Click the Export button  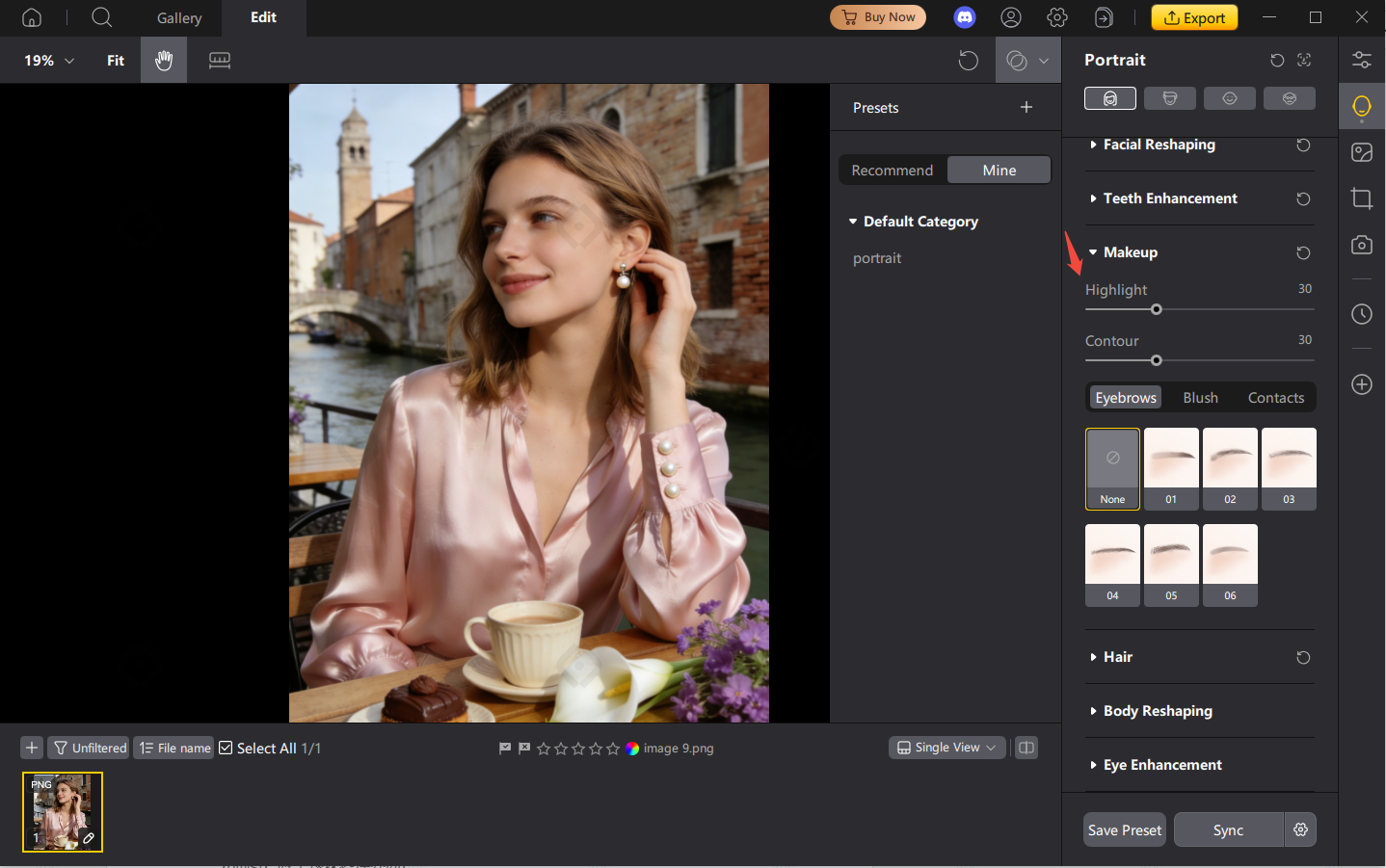[x=1194, y=17]
